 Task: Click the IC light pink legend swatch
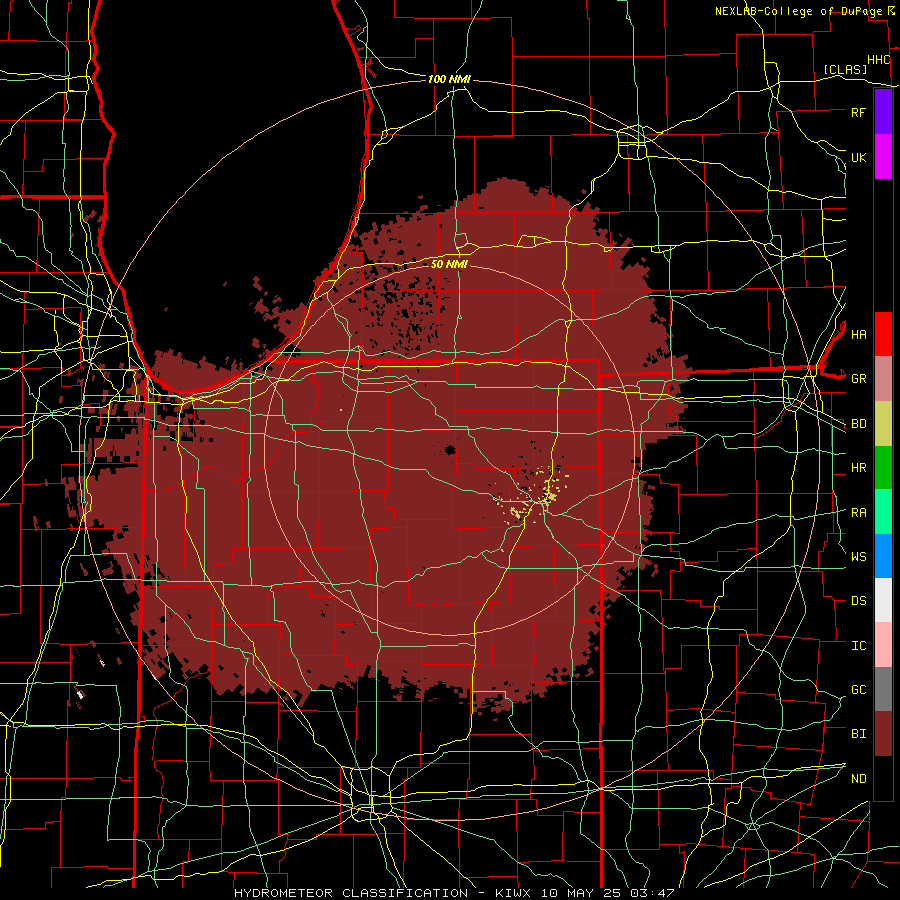pos(883,645)
